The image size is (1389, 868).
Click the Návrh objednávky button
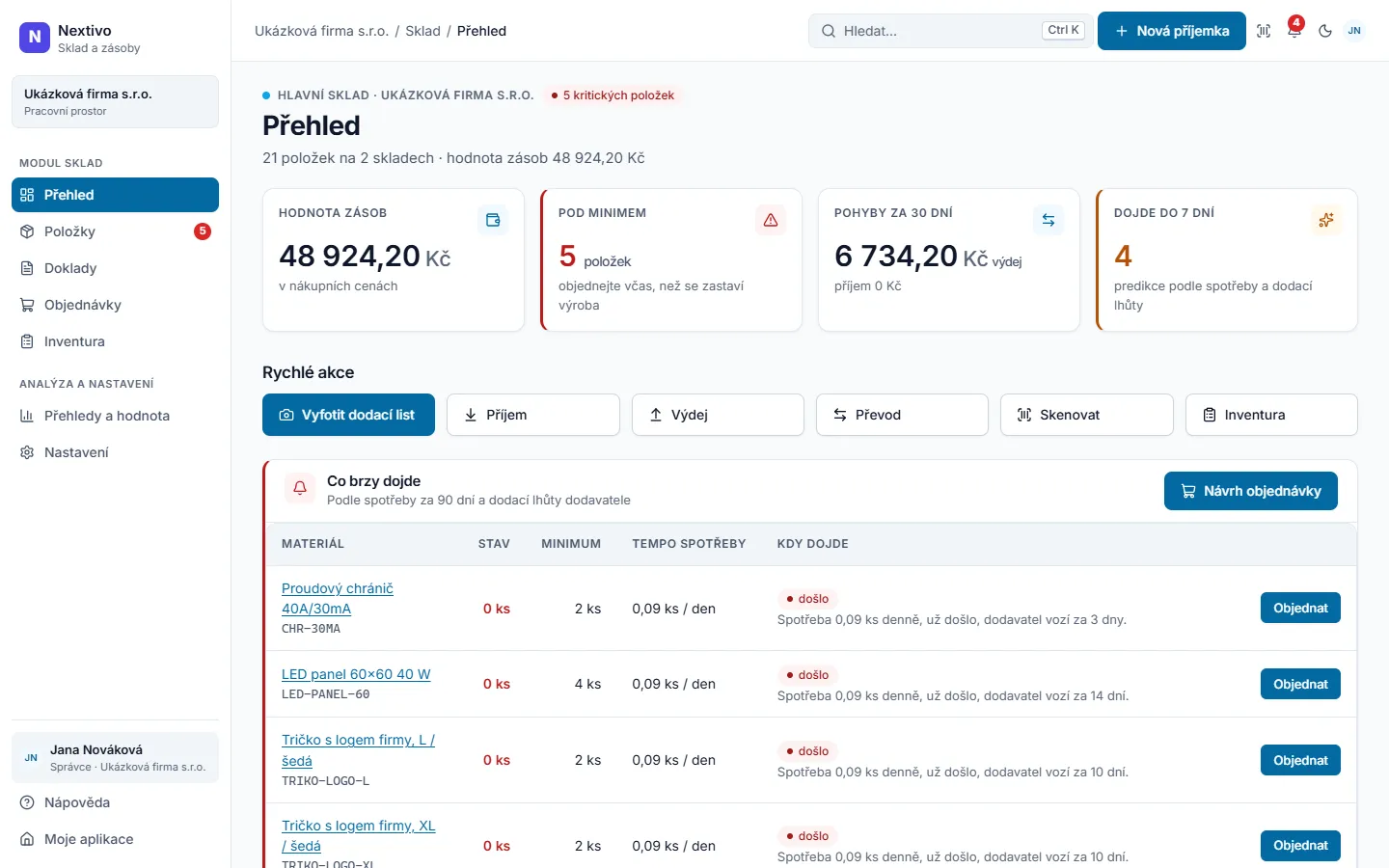[1251, 491]
